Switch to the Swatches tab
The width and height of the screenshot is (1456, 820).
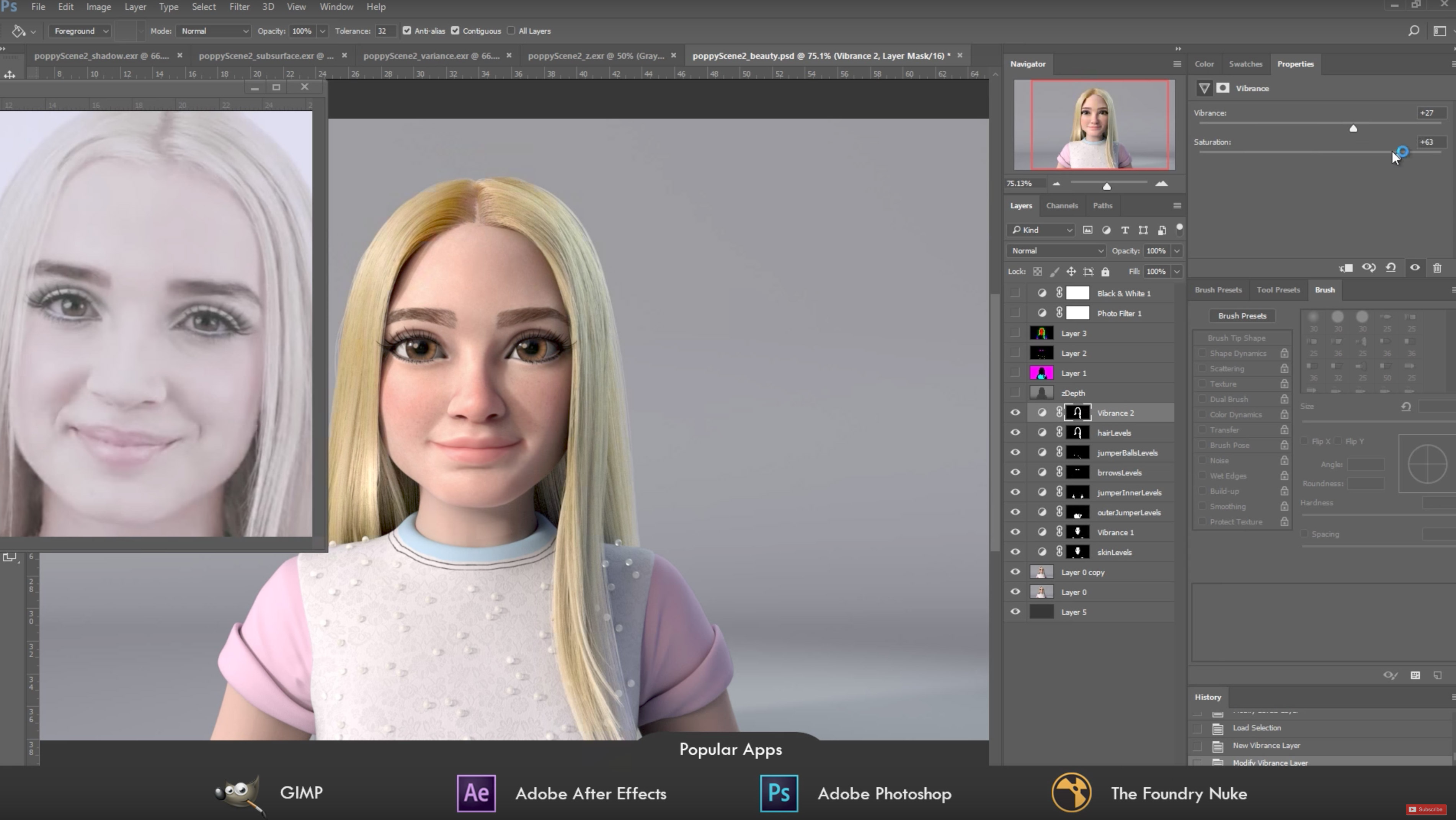[1245, 64]
